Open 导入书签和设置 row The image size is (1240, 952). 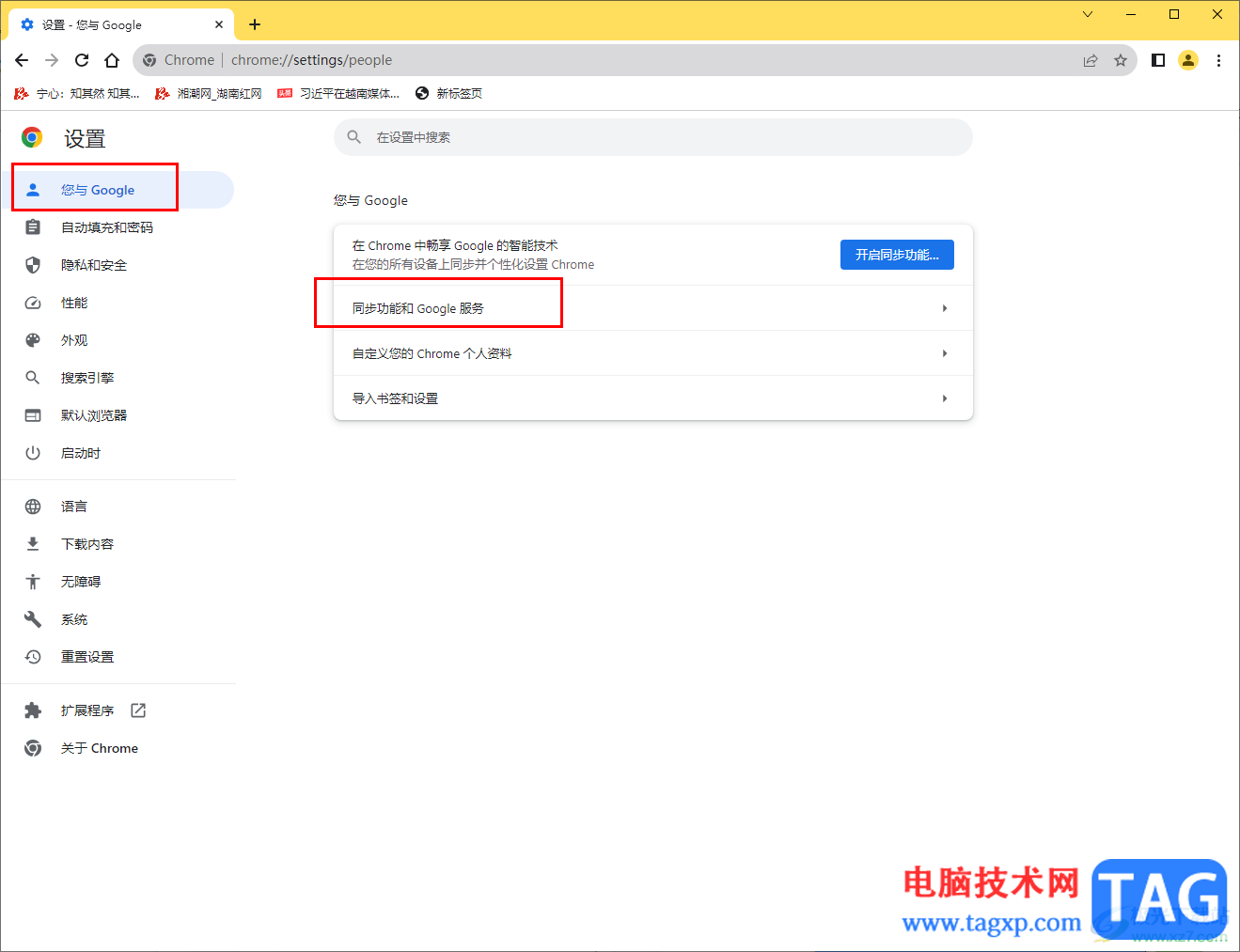[x=653, y=398]
